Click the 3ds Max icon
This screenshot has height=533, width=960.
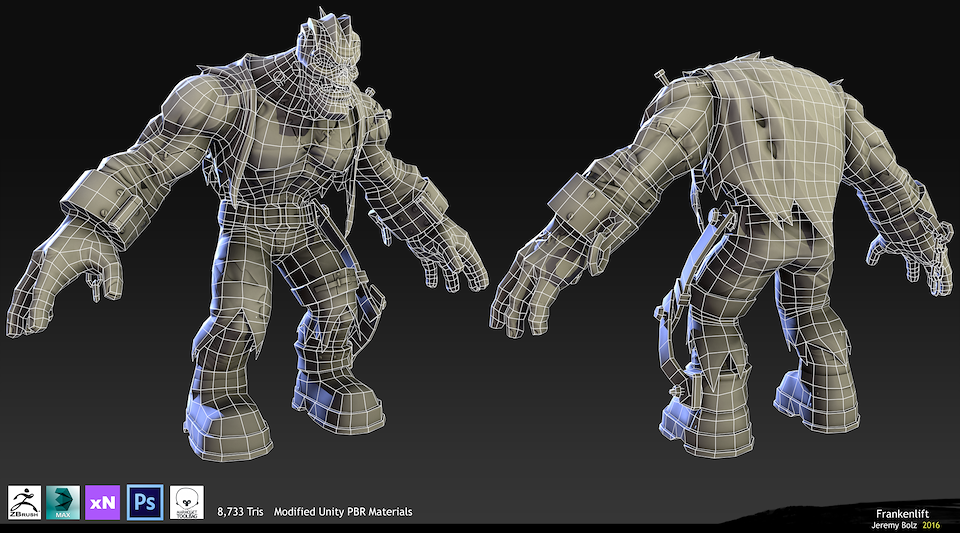point(64,501)
